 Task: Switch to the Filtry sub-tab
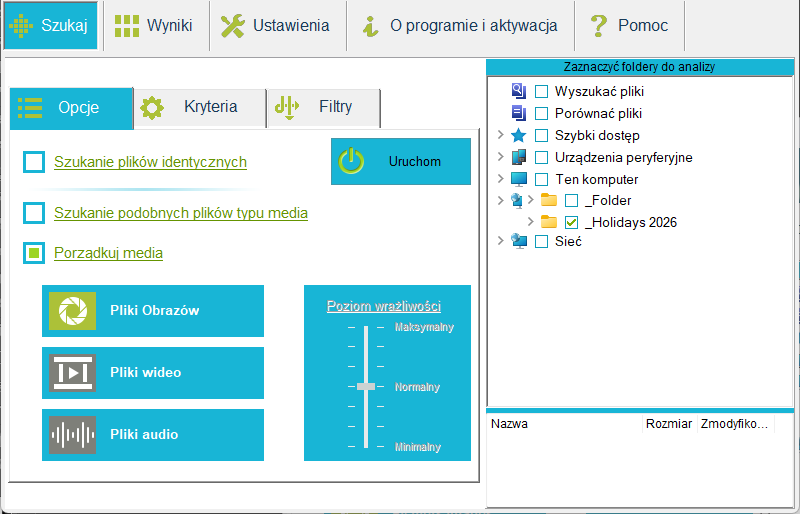click(324, 107)
